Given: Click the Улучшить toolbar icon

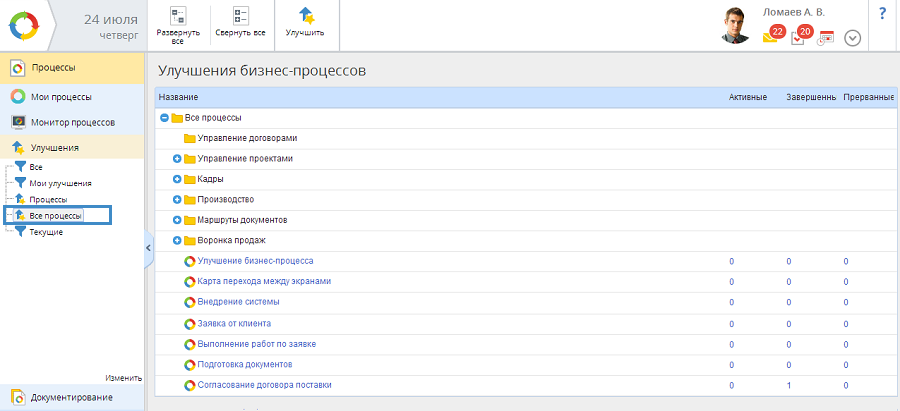Looking at the screenshot, I should (x=304, y=17).
